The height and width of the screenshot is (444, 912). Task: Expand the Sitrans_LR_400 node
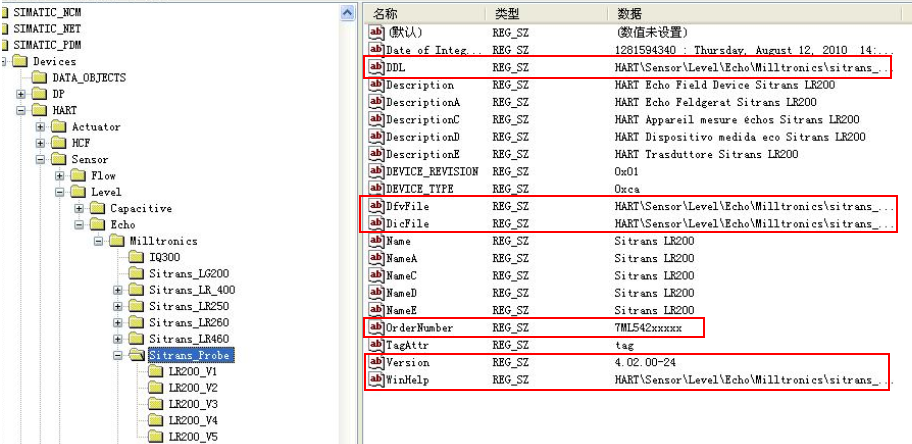[x=117, y=289]
